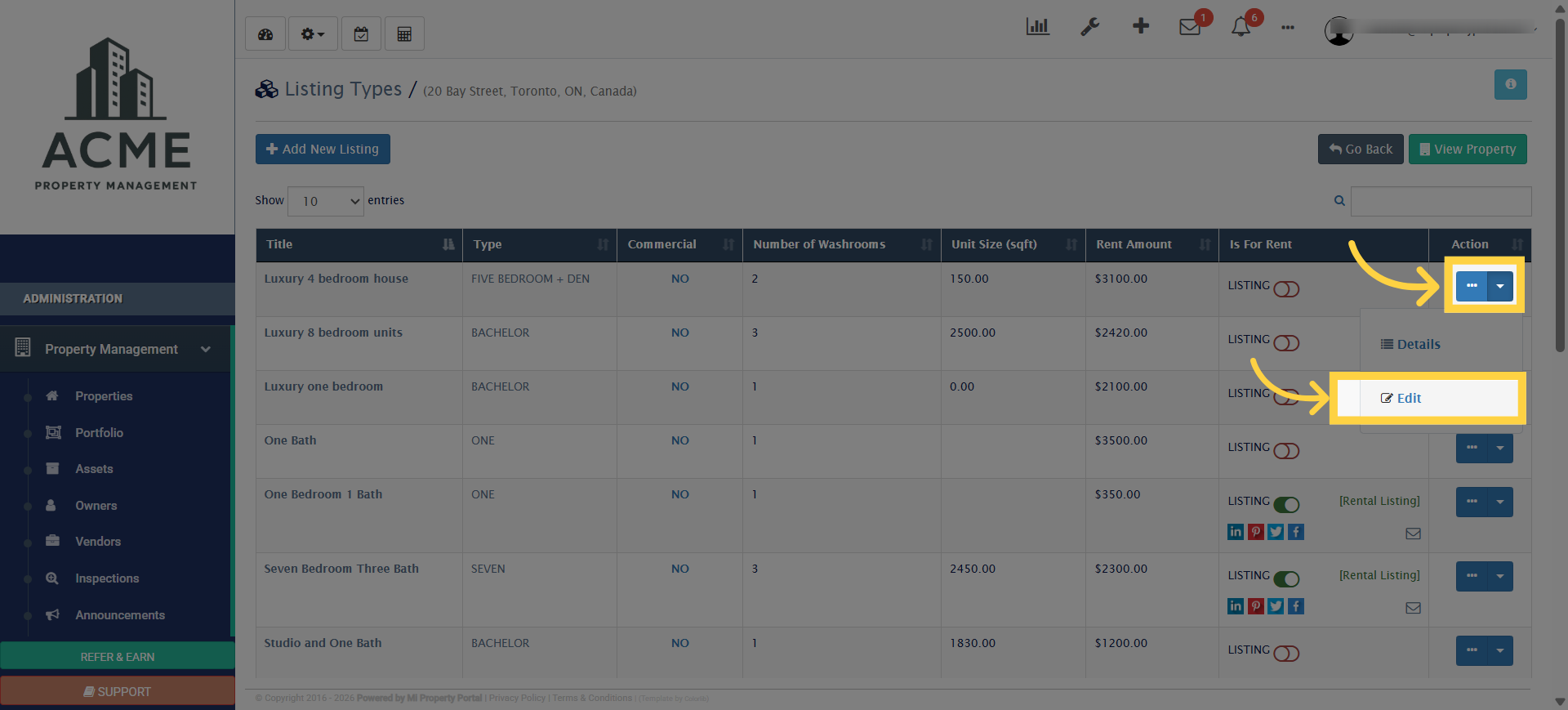The width and height of the screenshot is (1568, 710).
Task: Click action ellipsis for Seven Bedroom Three Bath
Action: click(x=1472, y=576)
